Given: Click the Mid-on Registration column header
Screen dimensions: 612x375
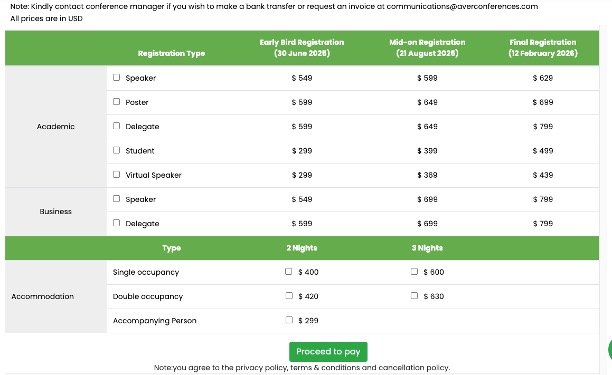Looking at the screenshot, I should pos(427,48).
